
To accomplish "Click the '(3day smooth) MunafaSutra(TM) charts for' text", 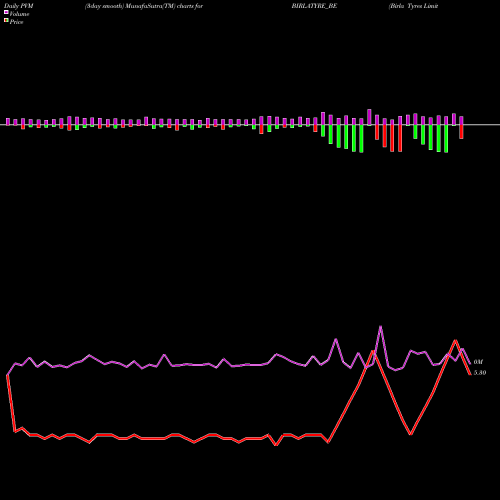I will point(144,6).
